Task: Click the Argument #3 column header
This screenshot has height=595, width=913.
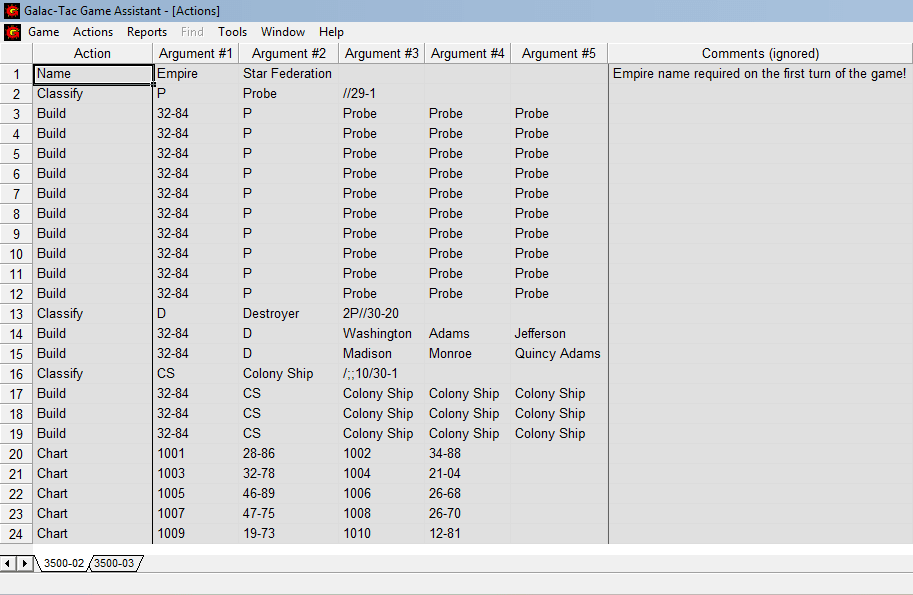Action: (381, 53)
